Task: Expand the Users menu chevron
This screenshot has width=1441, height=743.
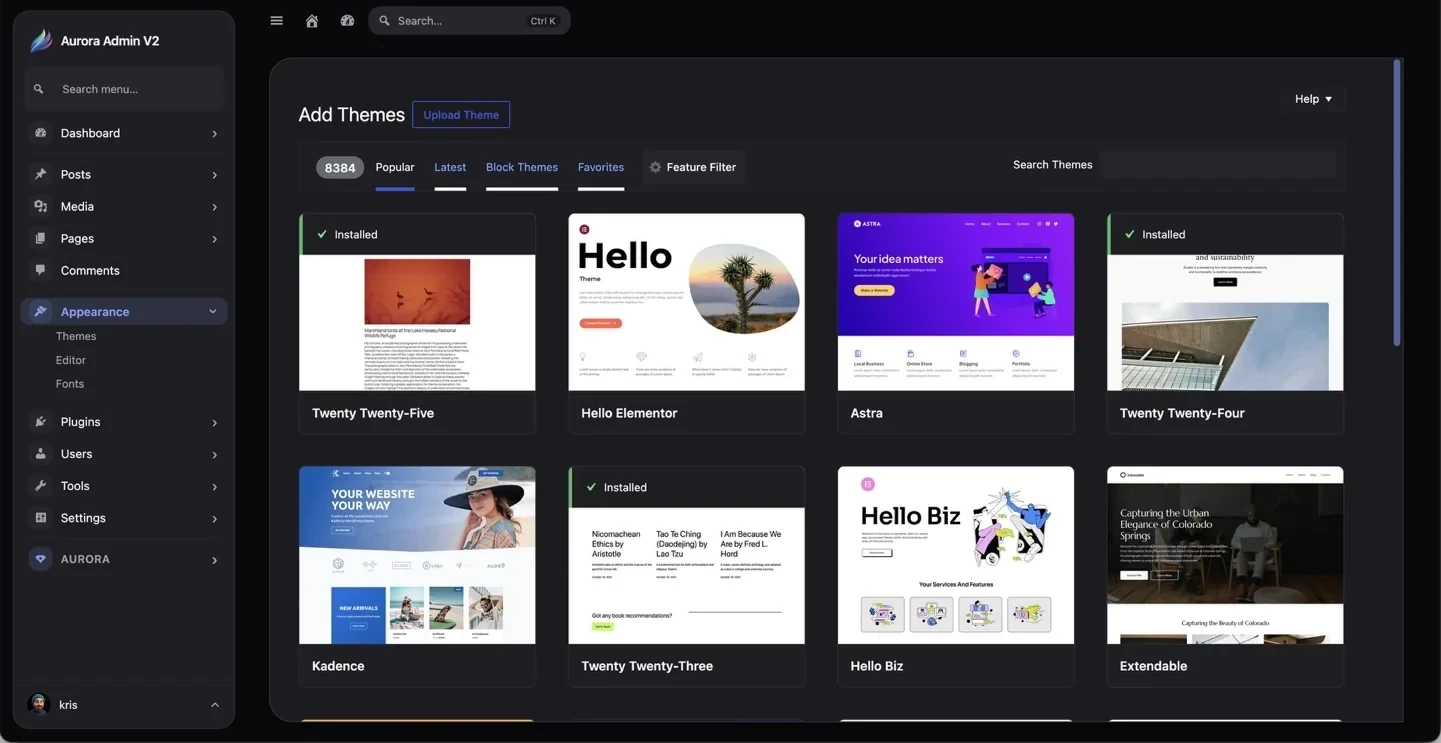Action: click(214, 455)
